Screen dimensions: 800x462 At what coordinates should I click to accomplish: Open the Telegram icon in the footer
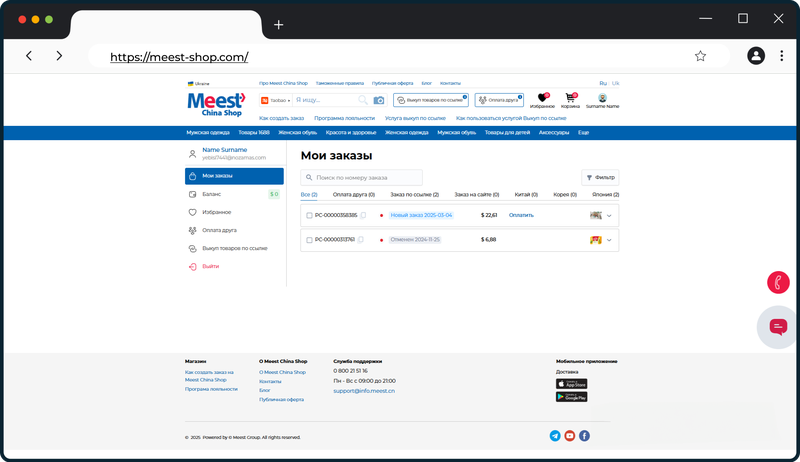555,435
